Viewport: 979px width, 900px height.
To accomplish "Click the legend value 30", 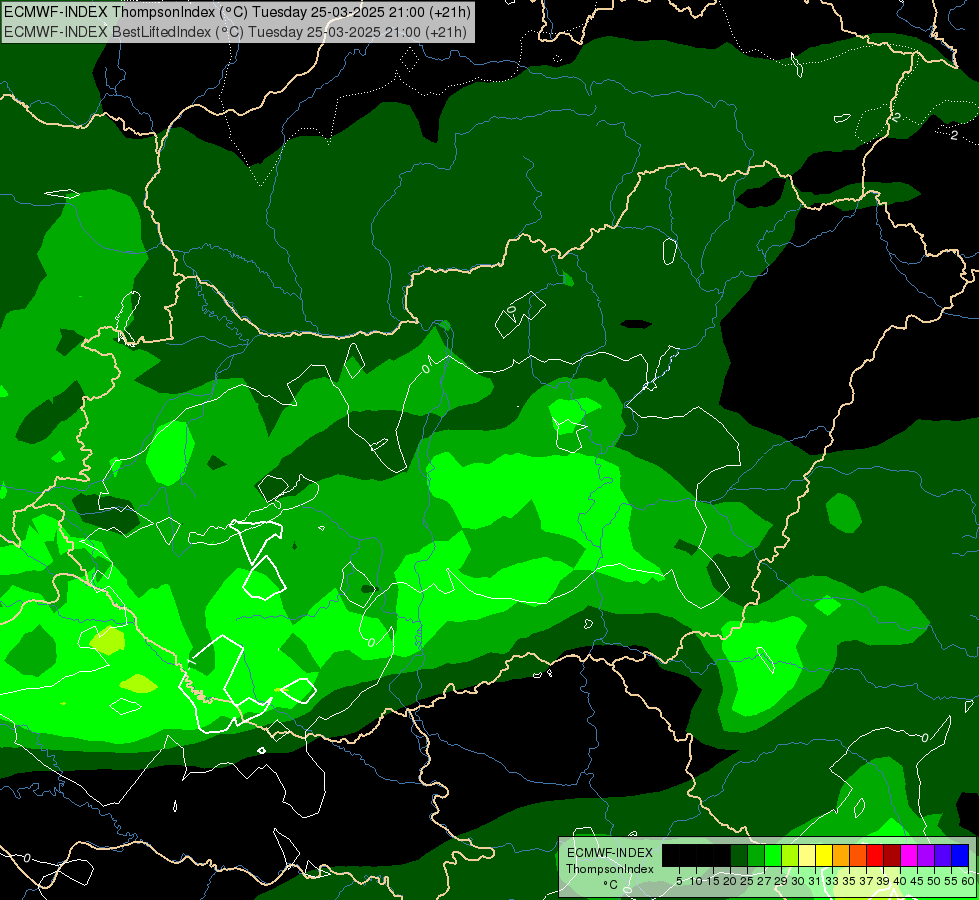I will tap(798, 881).
